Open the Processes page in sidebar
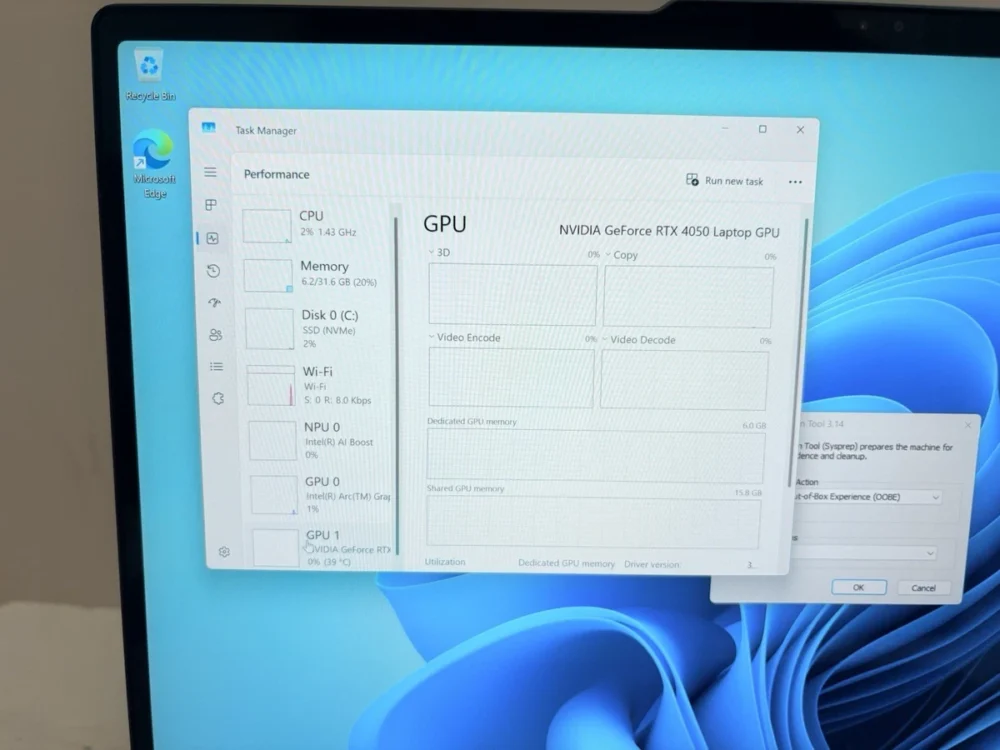This screenshot has width=1000, height=750. coord(211,205)
